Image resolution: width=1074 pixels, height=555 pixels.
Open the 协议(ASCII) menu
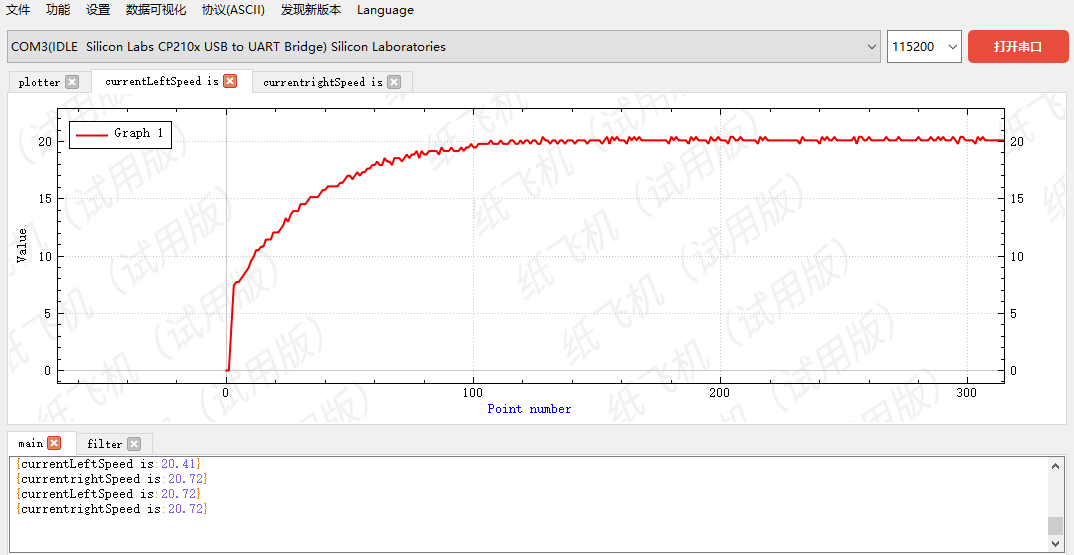tap(233, 10)
